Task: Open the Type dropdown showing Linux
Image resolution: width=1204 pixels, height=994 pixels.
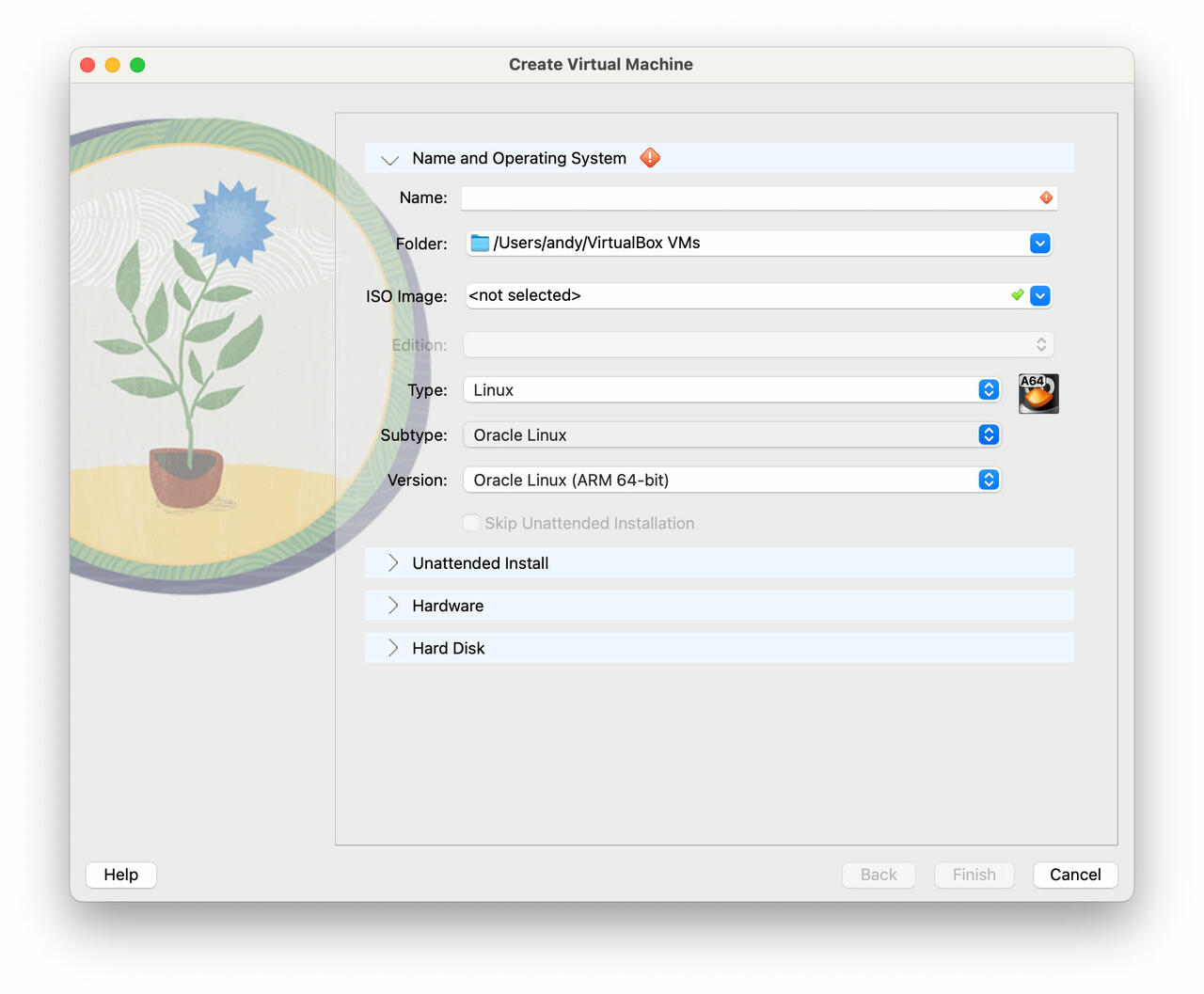Action: coord(732,389)
